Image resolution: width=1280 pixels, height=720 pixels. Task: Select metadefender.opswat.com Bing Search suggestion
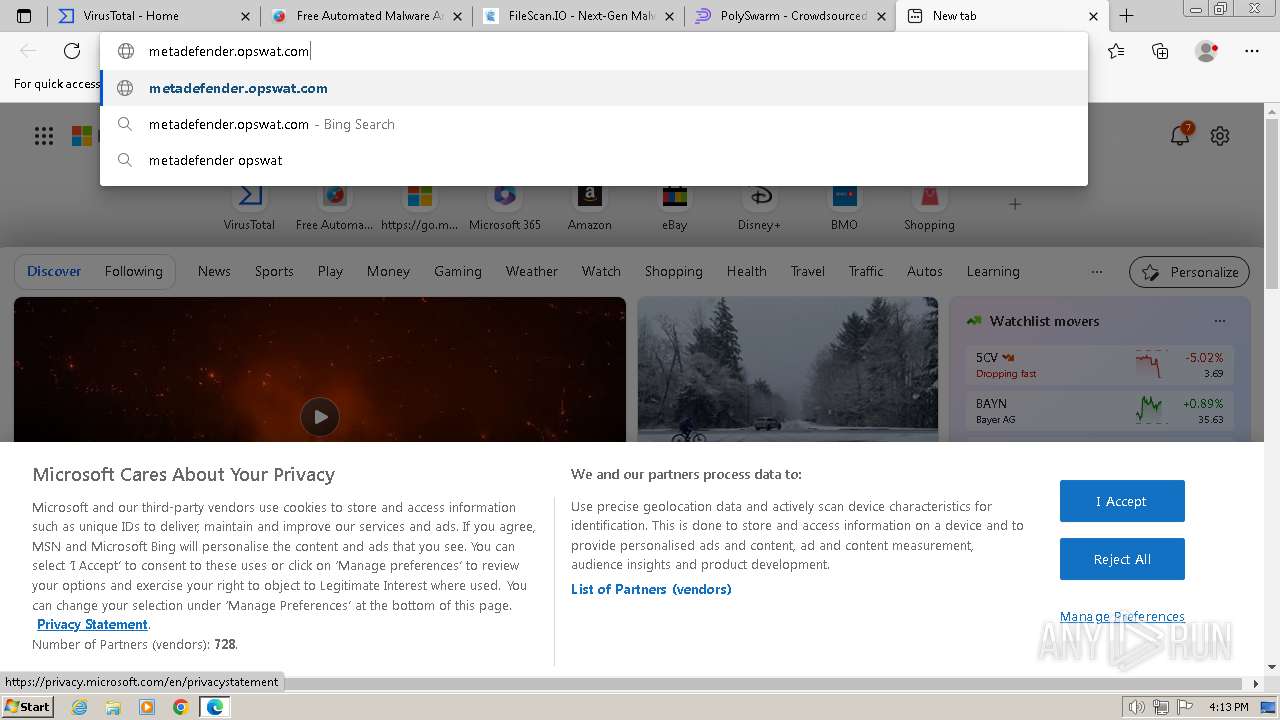pyautogui.click(x=594, y=124)
